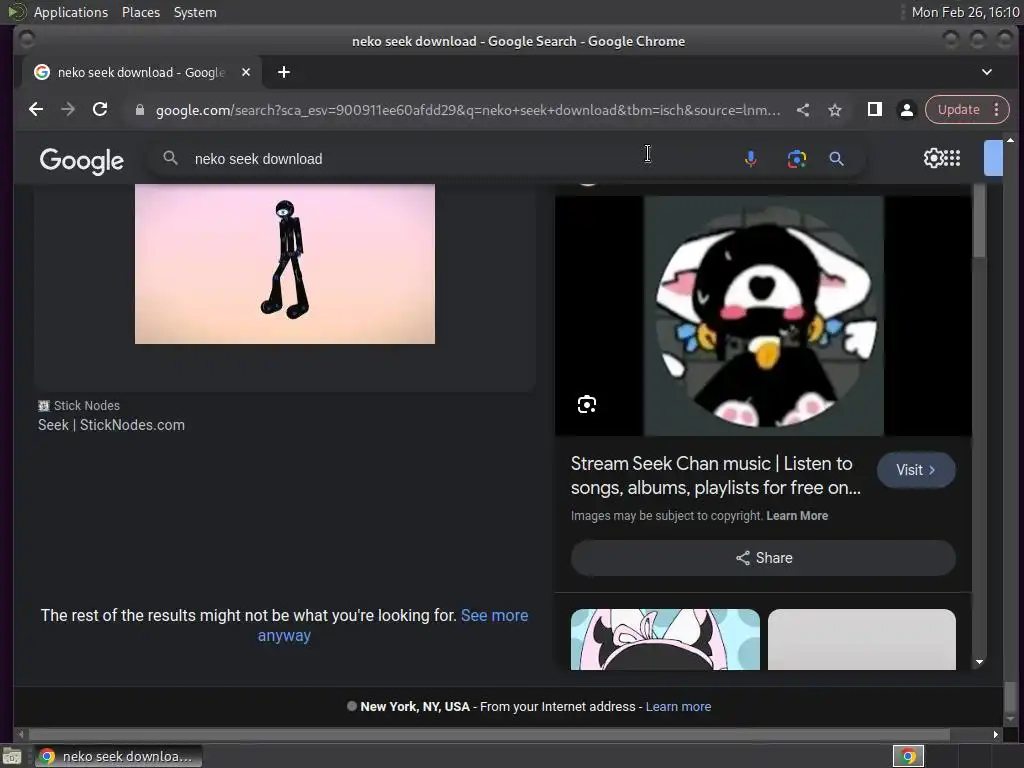
Task: Start voice search with microphone
Action: [x=751, y=159]
